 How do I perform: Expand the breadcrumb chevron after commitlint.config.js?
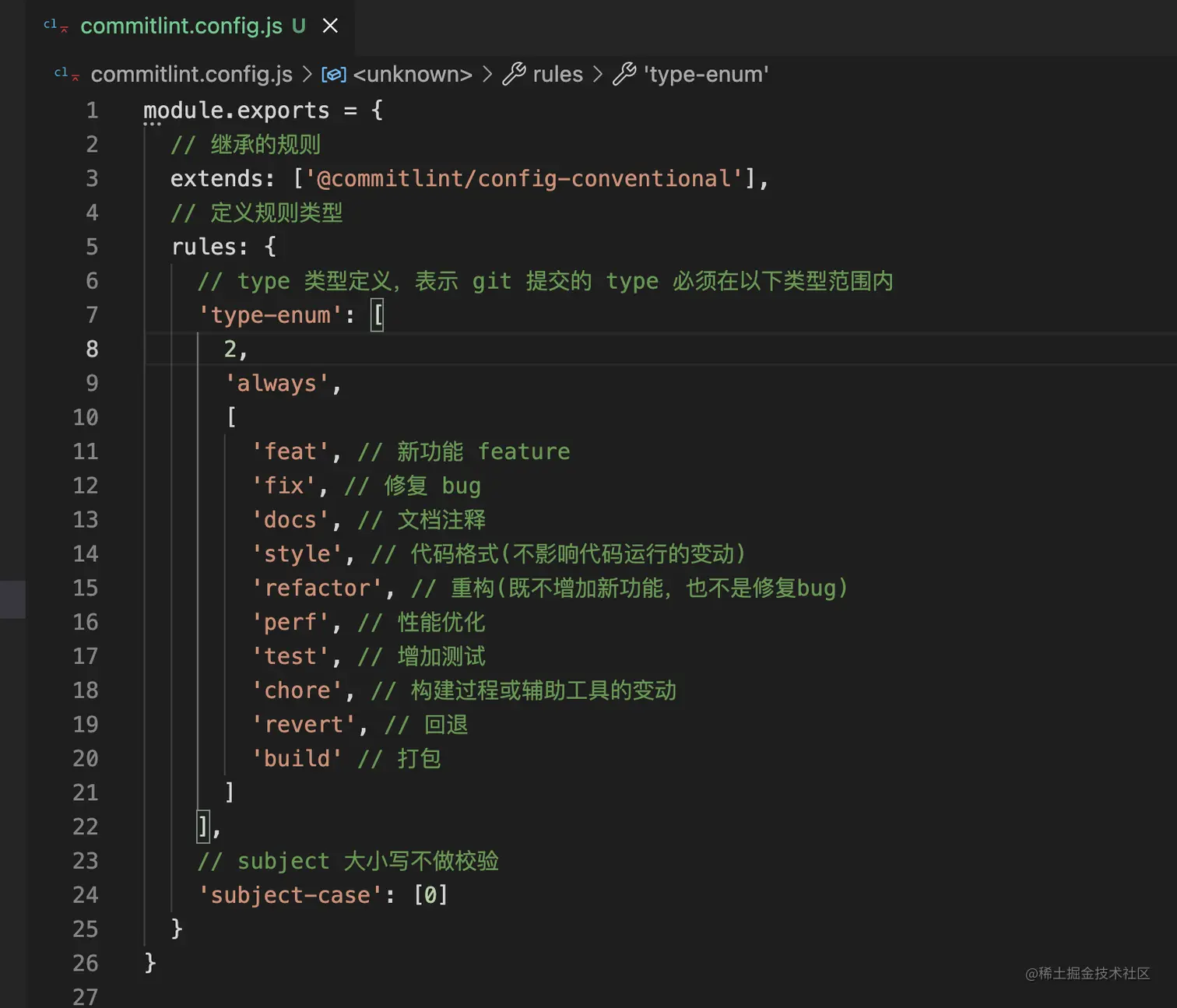[x=305, y=74]
